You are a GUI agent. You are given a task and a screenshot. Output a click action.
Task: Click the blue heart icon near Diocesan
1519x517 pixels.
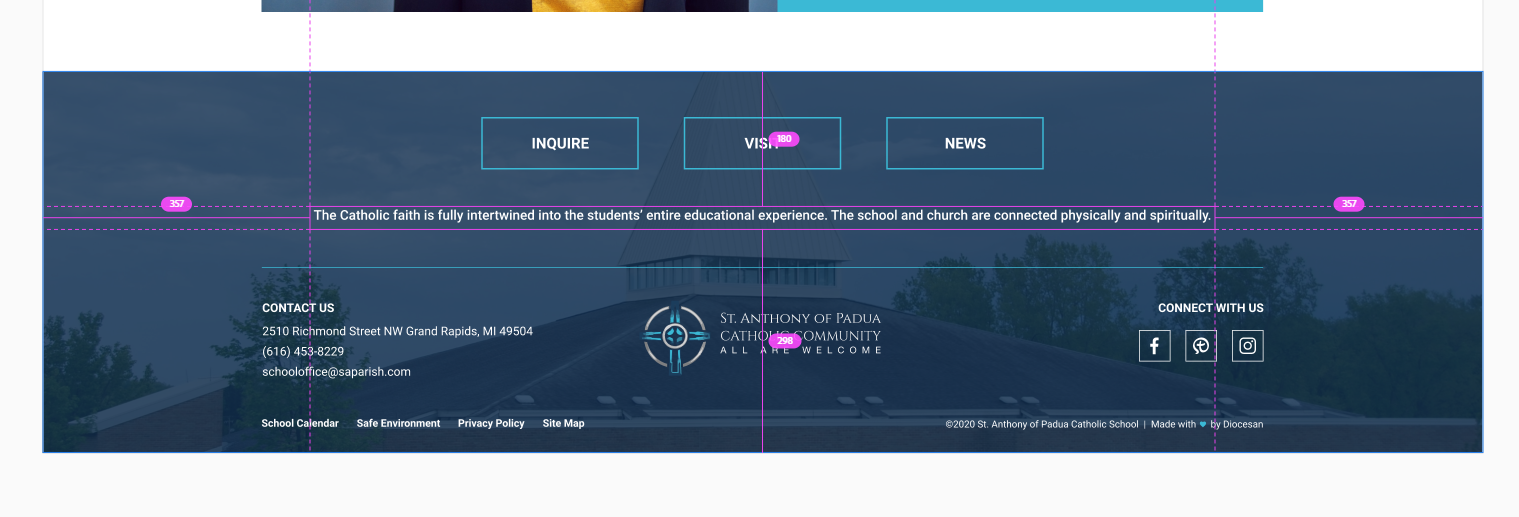[1203, 425]
